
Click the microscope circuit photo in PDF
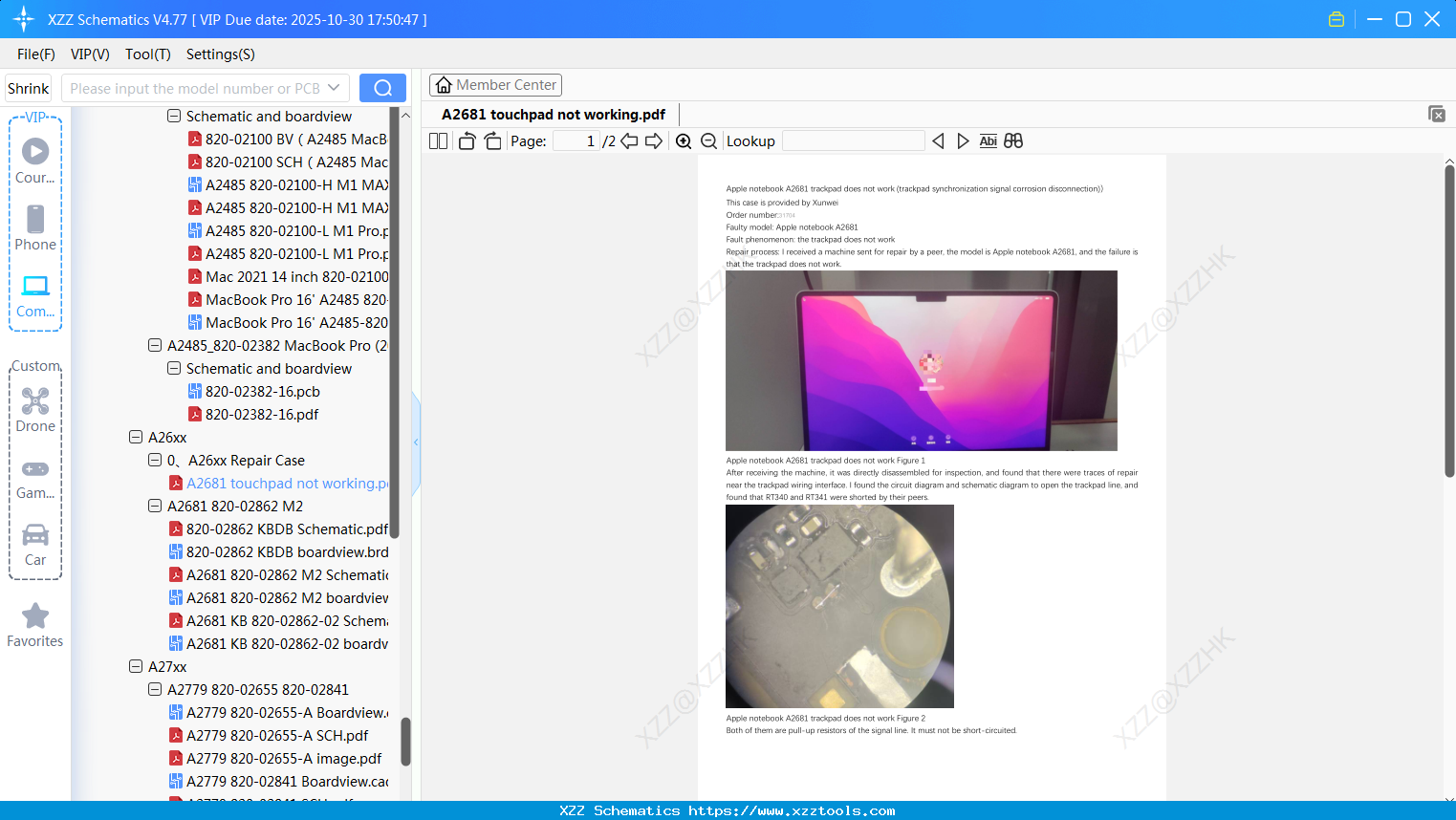pyautogui.click(x=839, y=606)
